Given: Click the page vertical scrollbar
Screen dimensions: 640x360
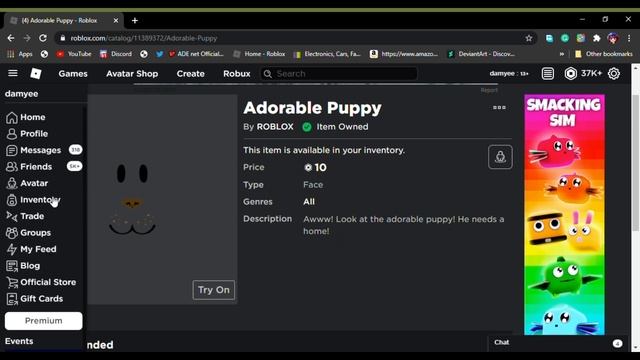Looking at the screenshot, I should [x=636, y=163].
